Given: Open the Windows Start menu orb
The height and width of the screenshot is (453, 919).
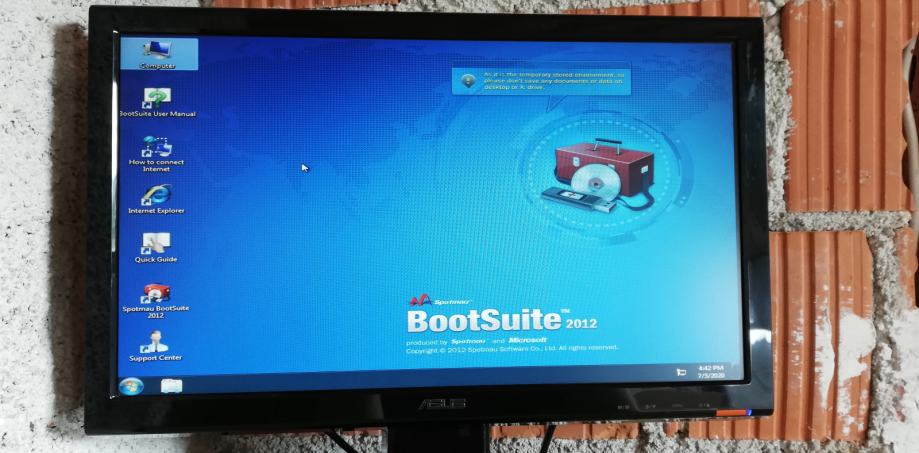Looking at the screenshot, I should point(131,386).
